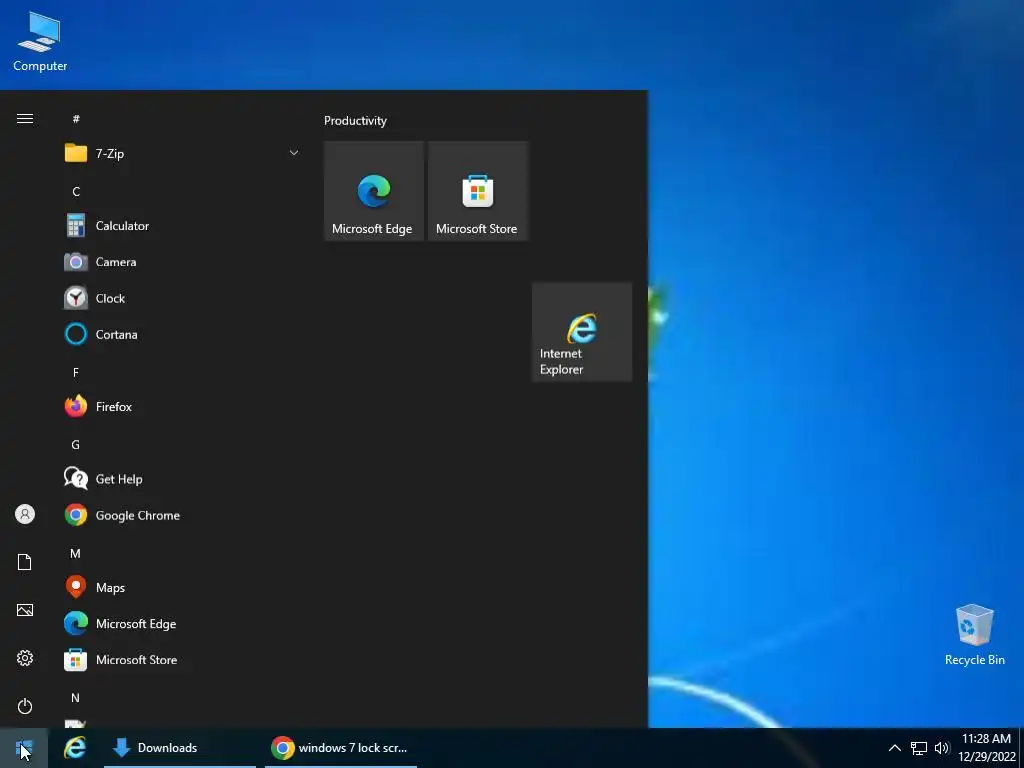Click the 'C' letter header in app list

tap(76, 191)
